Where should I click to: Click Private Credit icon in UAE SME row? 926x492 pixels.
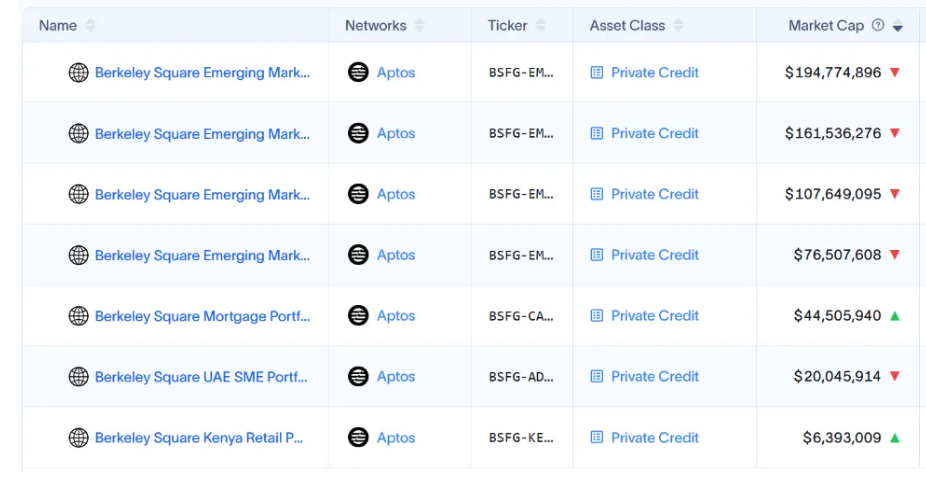597,377
